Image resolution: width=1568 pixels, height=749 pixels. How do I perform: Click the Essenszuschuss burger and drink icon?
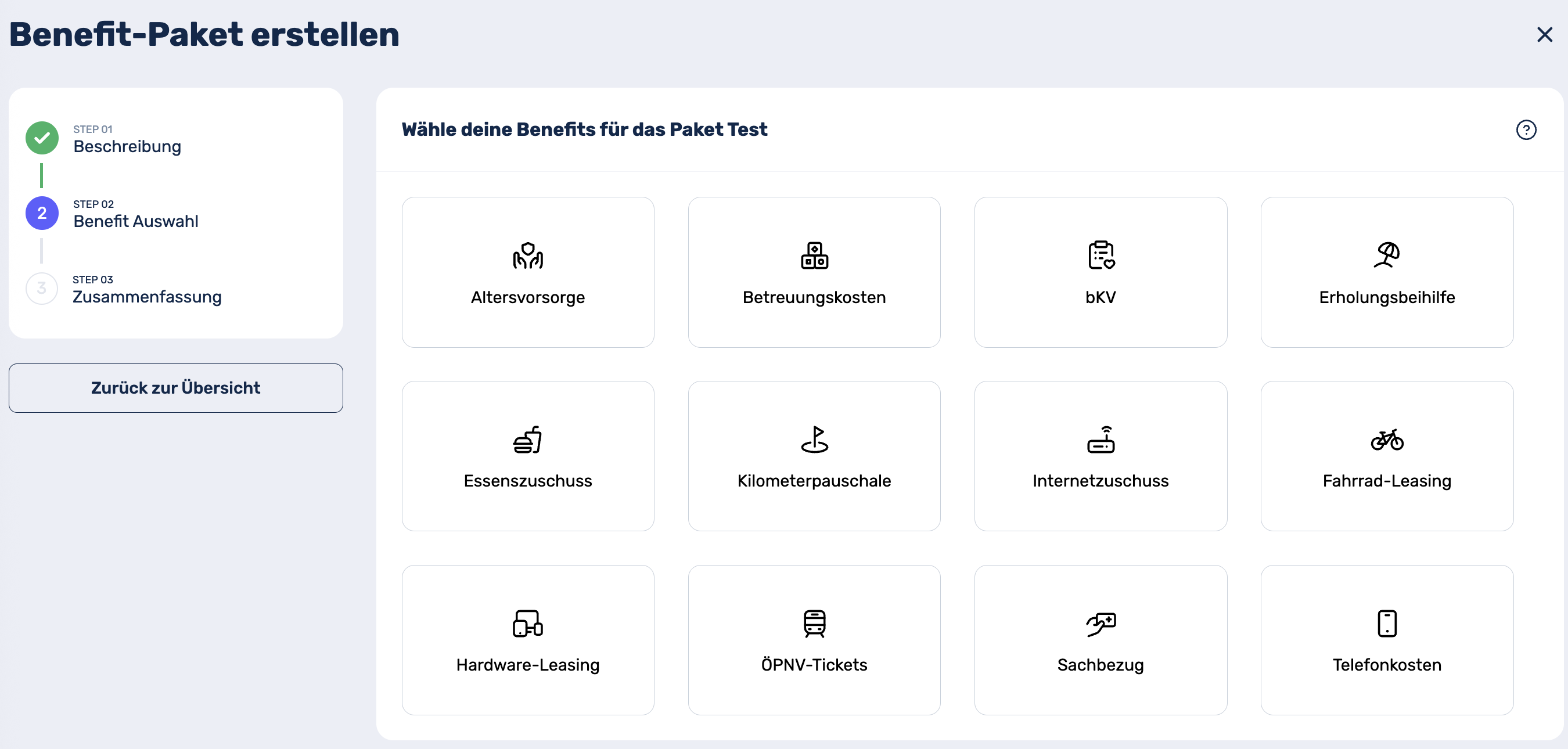pos(527,440)
